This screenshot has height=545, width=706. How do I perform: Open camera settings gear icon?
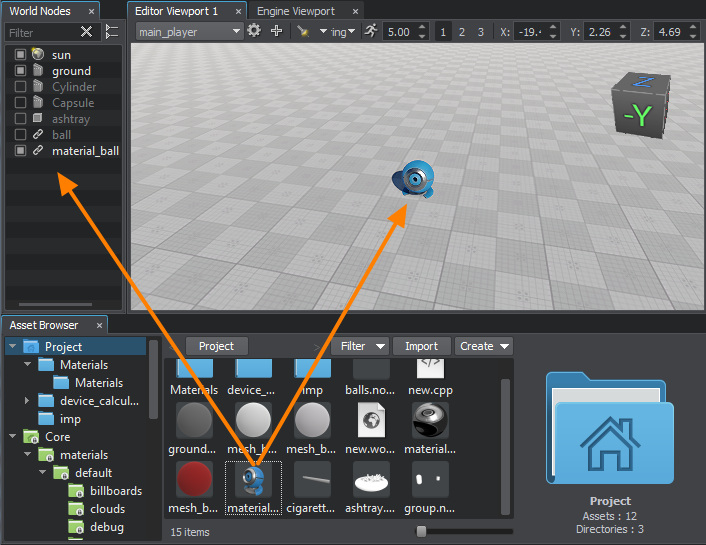[x=254, y=31]
